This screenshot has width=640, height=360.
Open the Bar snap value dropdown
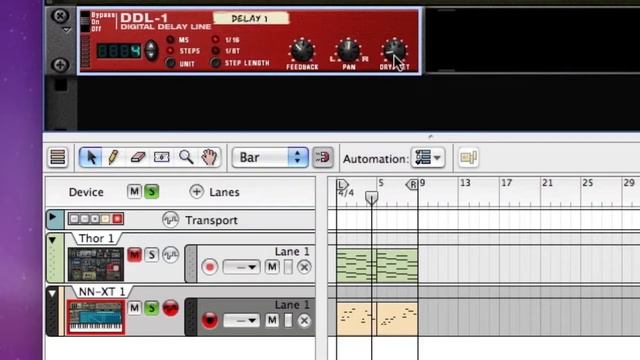coord(270,158)
